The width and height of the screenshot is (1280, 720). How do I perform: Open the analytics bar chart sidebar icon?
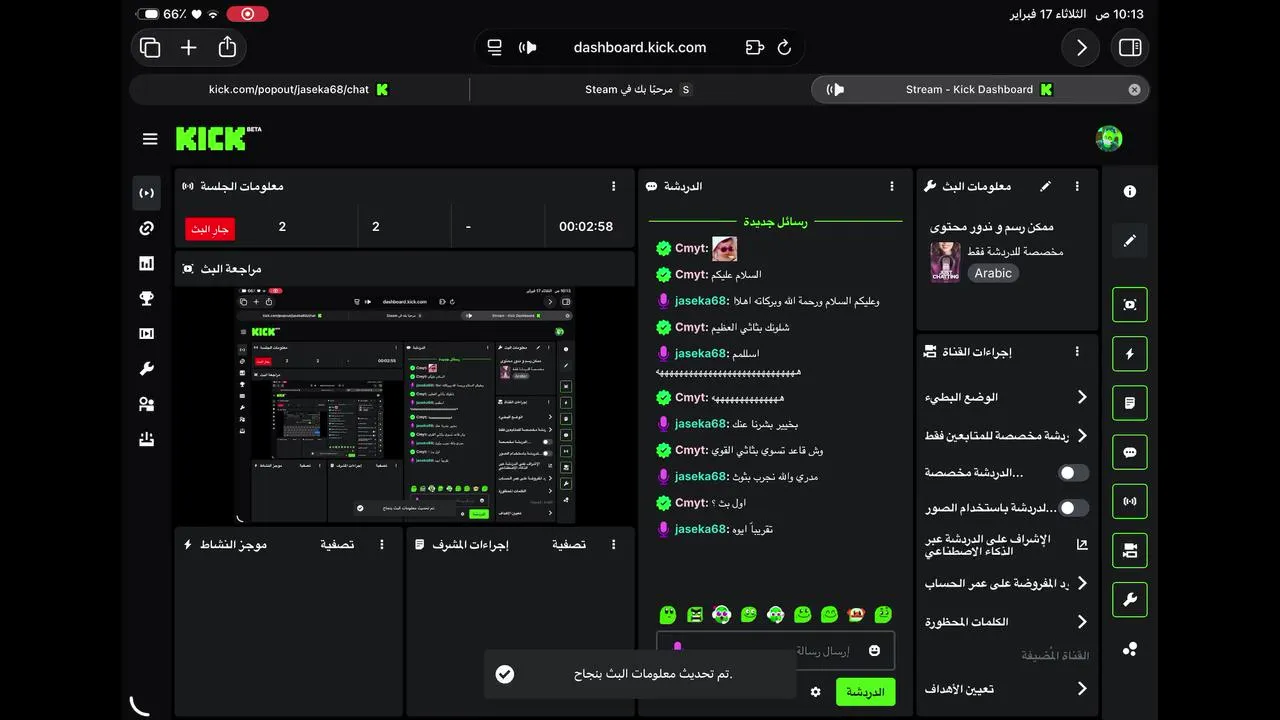[146, 263]
